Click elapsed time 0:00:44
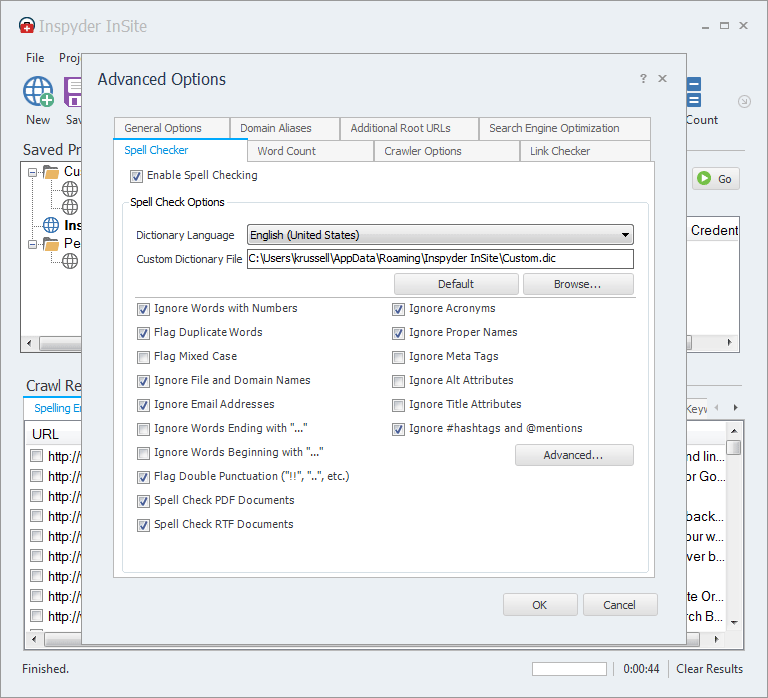 click(641, 669)
